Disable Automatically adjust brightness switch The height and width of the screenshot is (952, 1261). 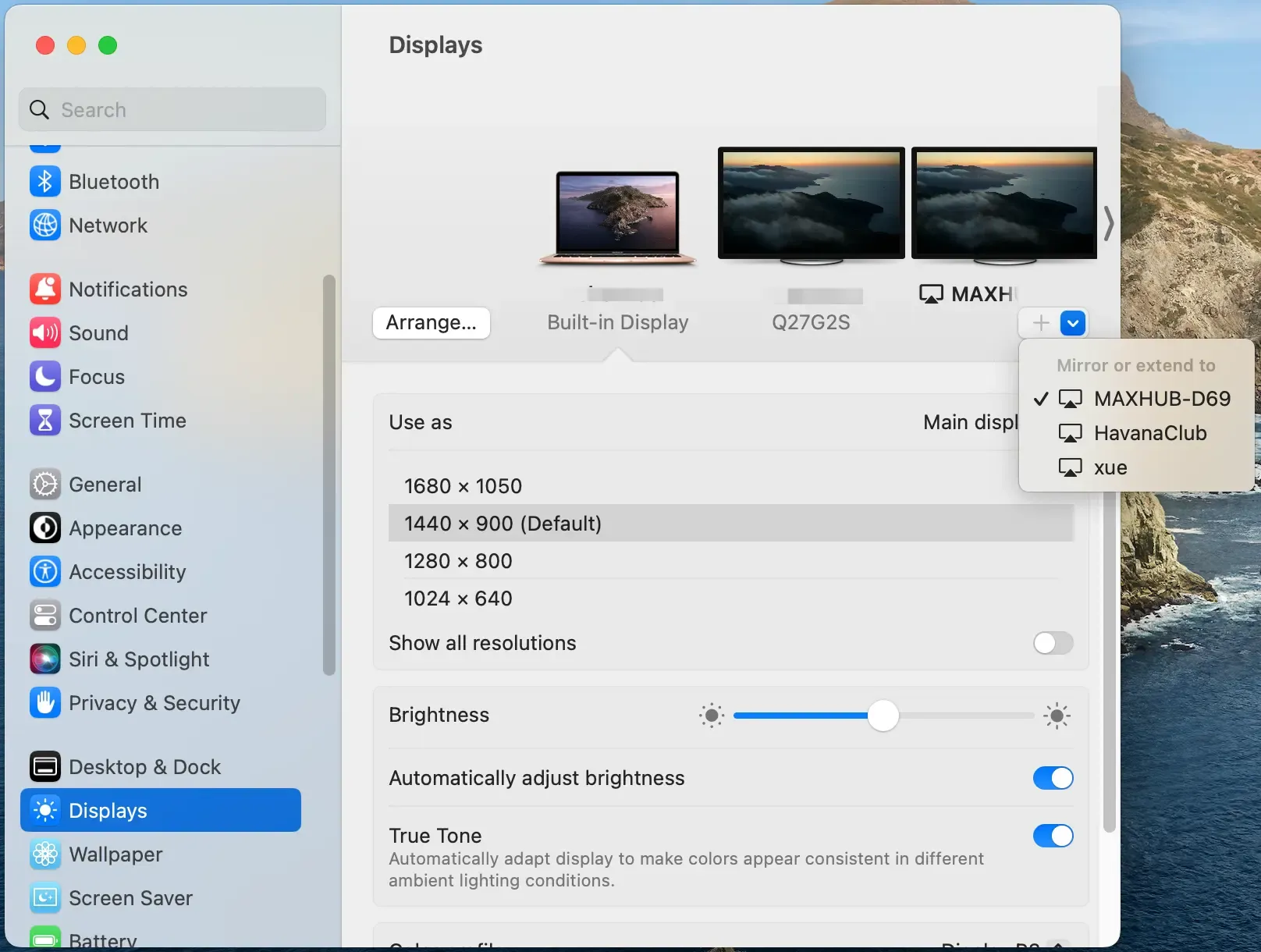1053,778
